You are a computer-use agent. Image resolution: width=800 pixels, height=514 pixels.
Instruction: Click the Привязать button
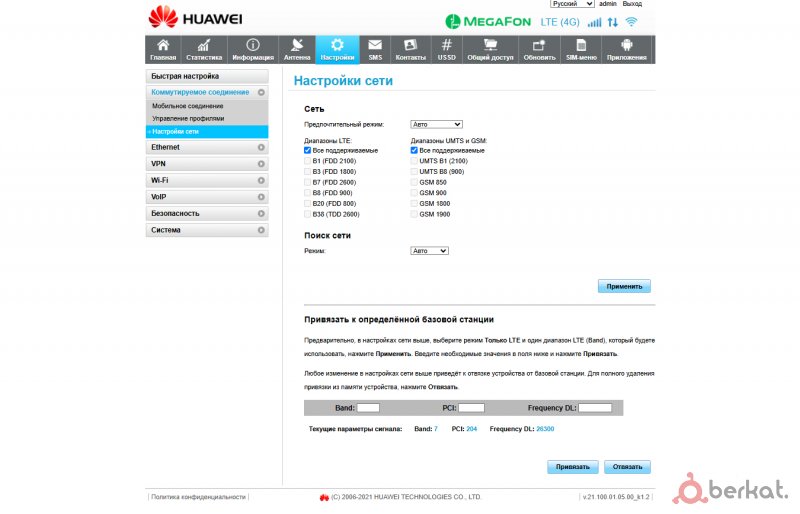coord(574,467)
